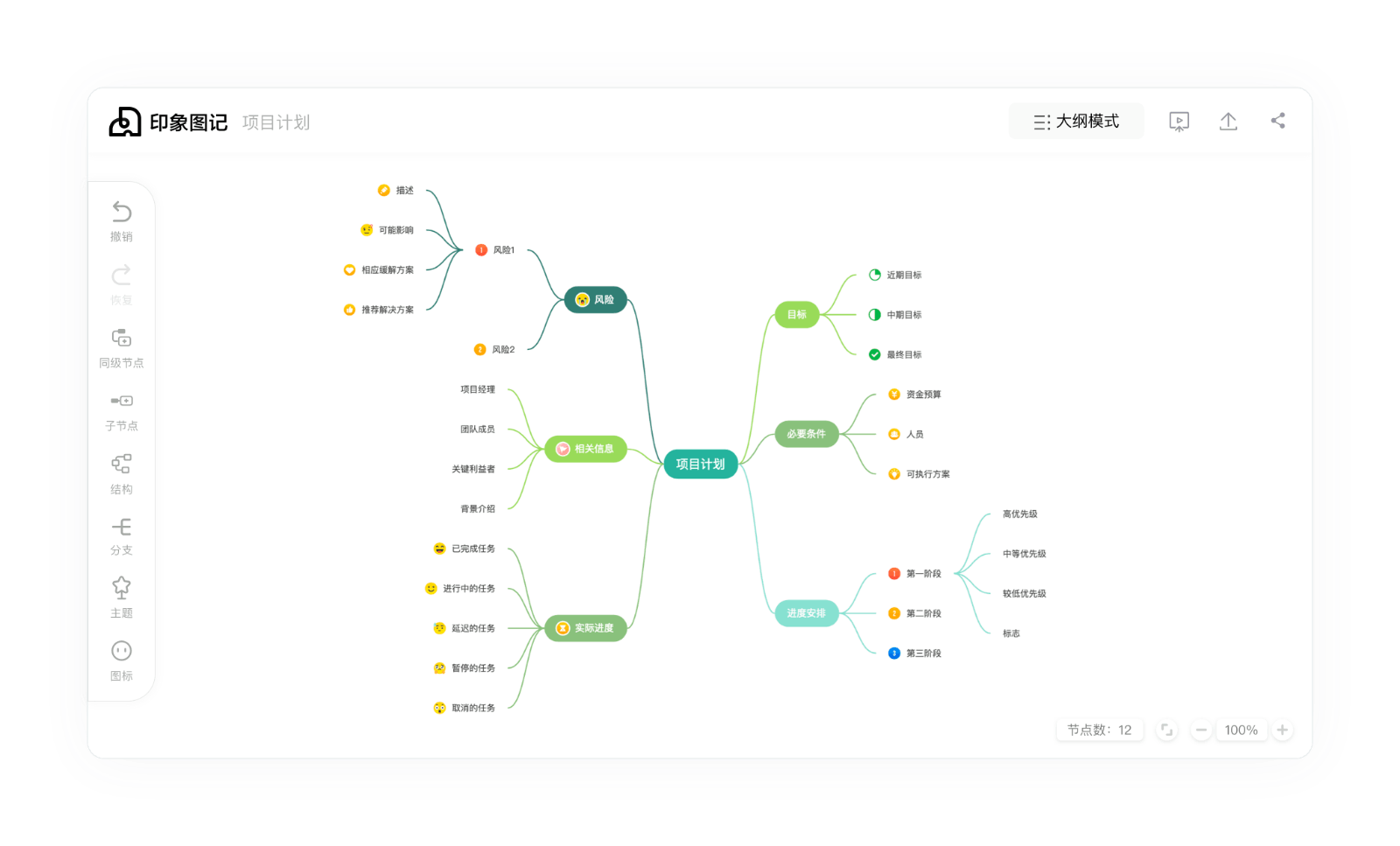
Task: Select the 实际进度 node
Action: click(585, 628)
